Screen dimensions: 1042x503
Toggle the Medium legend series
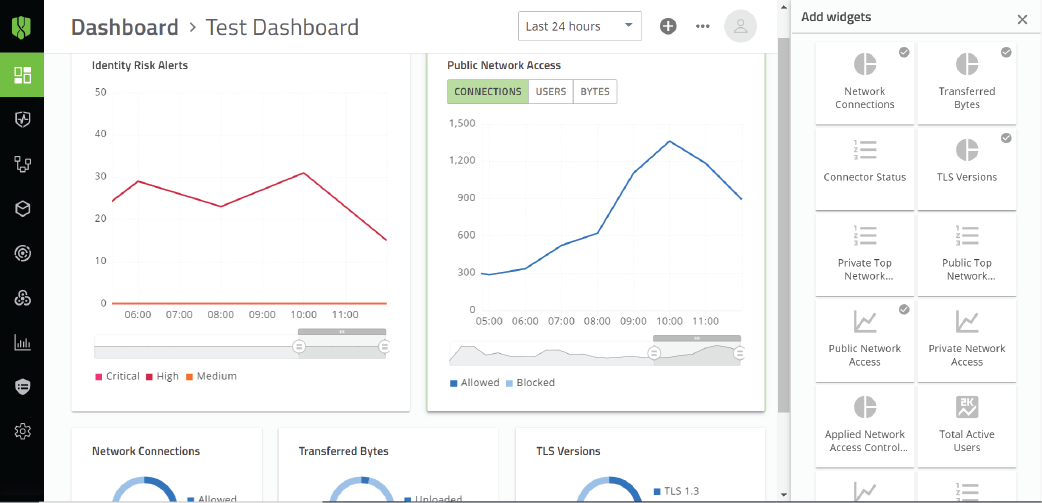pos(211,376)
